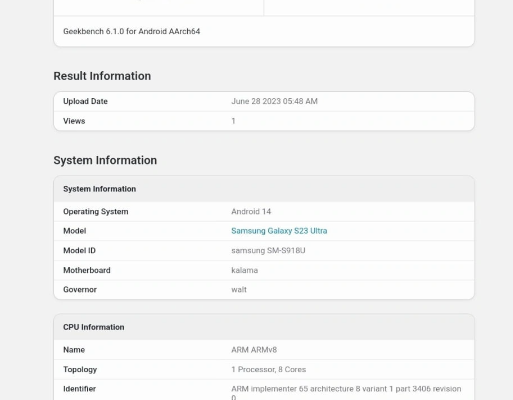Click the Model row label

point(75,231)
